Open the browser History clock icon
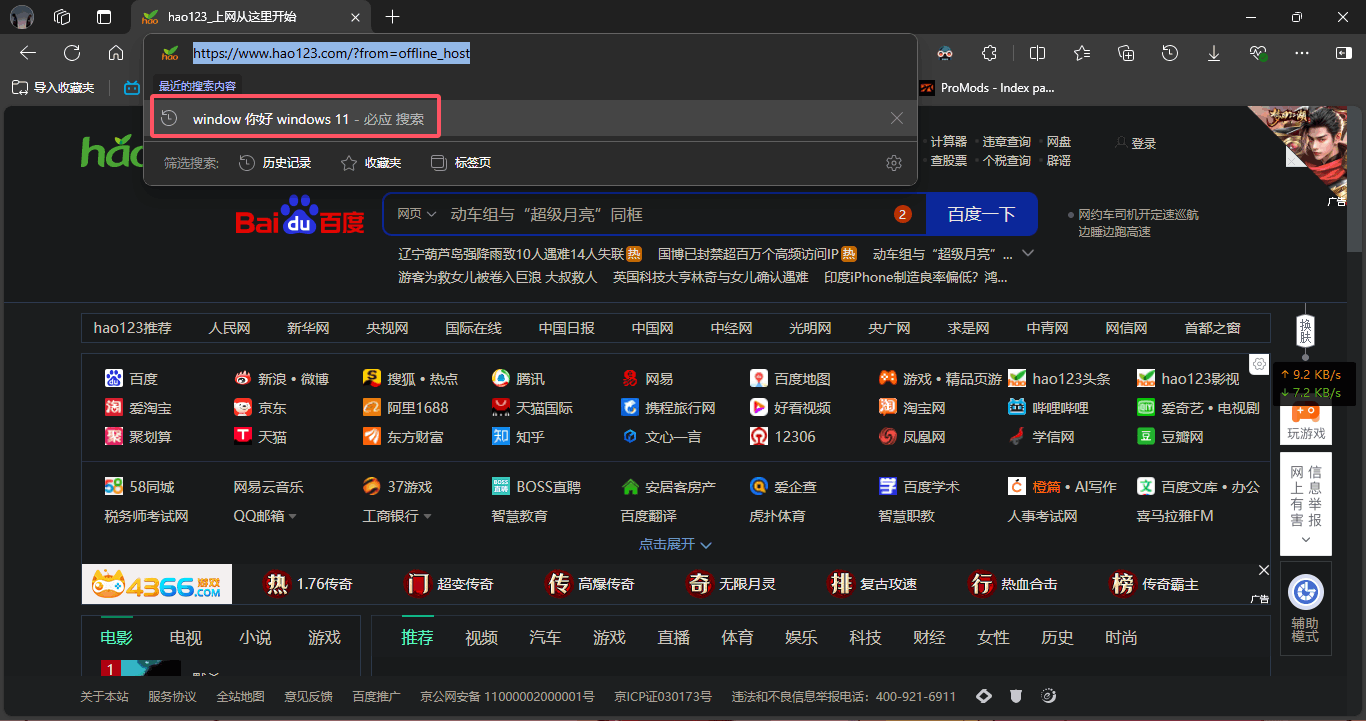Image resolution: width=1366 pixels, height=721 pixels. point(1170,53)
